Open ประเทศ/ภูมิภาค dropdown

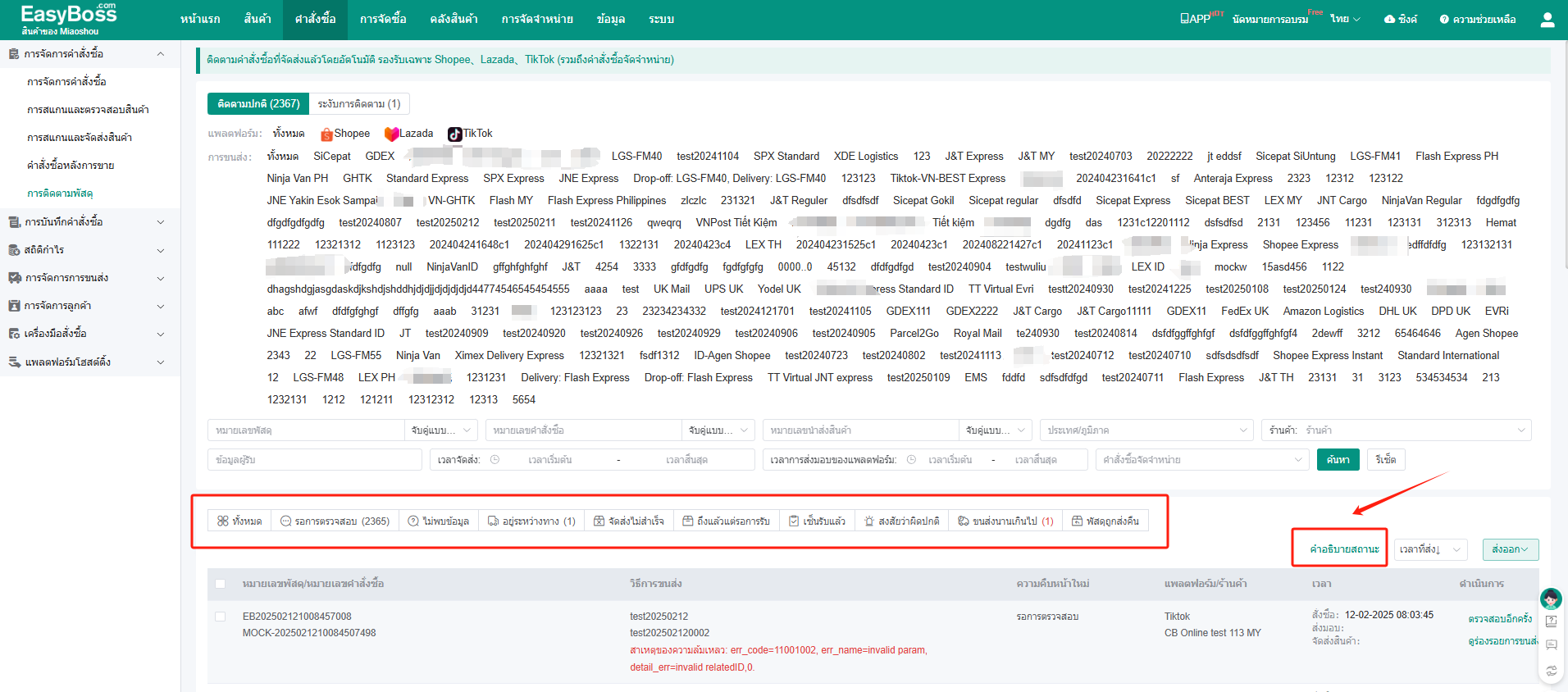pyautogui.click(x=1146, y=430)
